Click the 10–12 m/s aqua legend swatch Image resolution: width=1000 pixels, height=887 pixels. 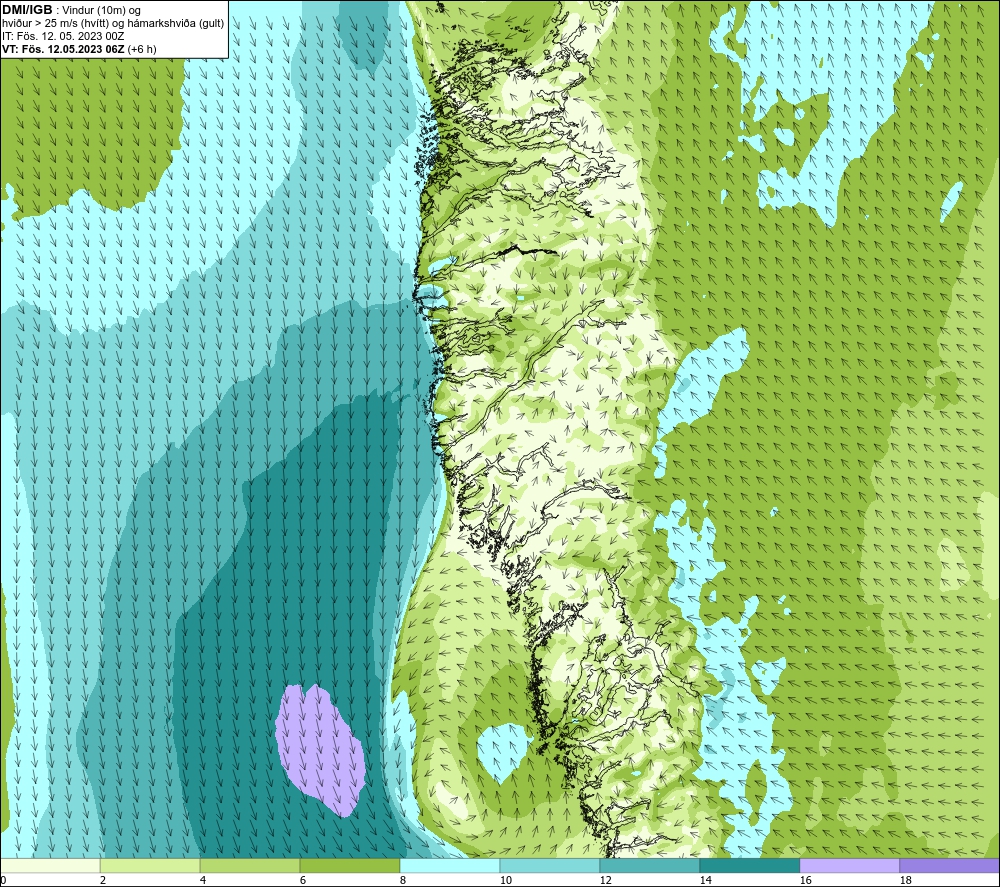point(550,866)
